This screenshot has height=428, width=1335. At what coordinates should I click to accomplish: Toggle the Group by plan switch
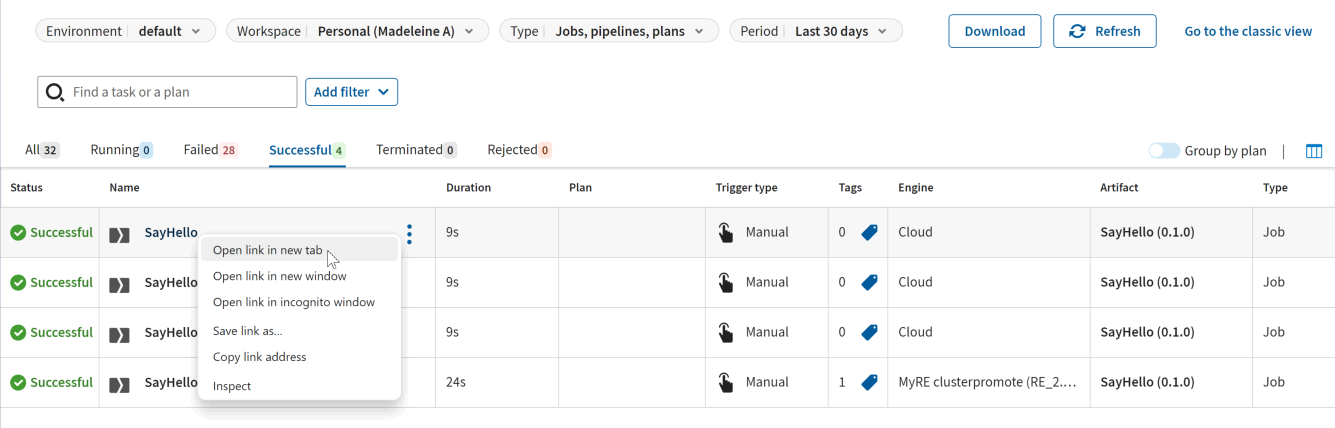pyautogui.click(x=1164, y=151)
